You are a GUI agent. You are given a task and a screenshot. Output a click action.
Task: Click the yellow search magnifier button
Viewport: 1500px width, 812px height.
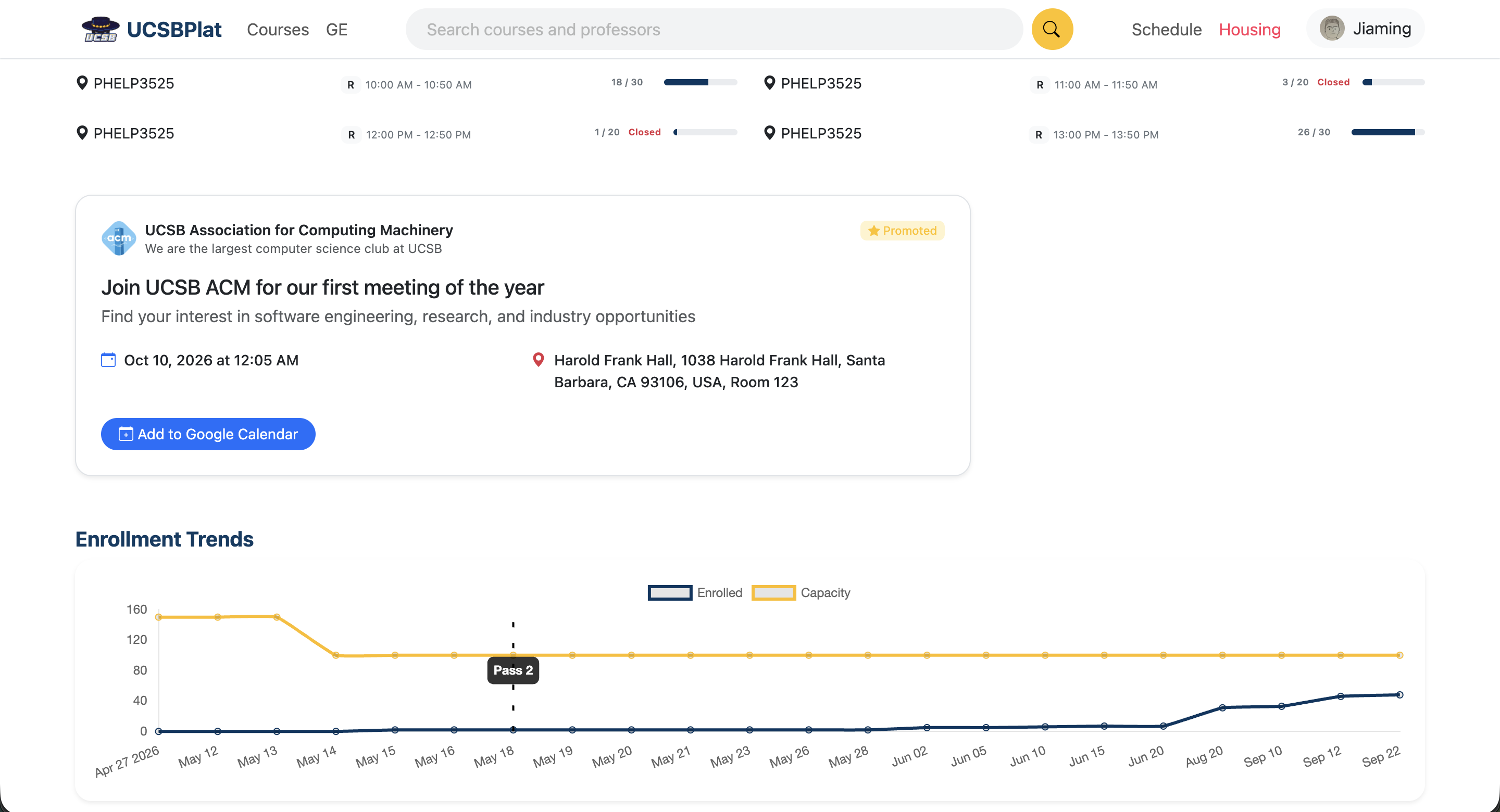click(1052, 29)
